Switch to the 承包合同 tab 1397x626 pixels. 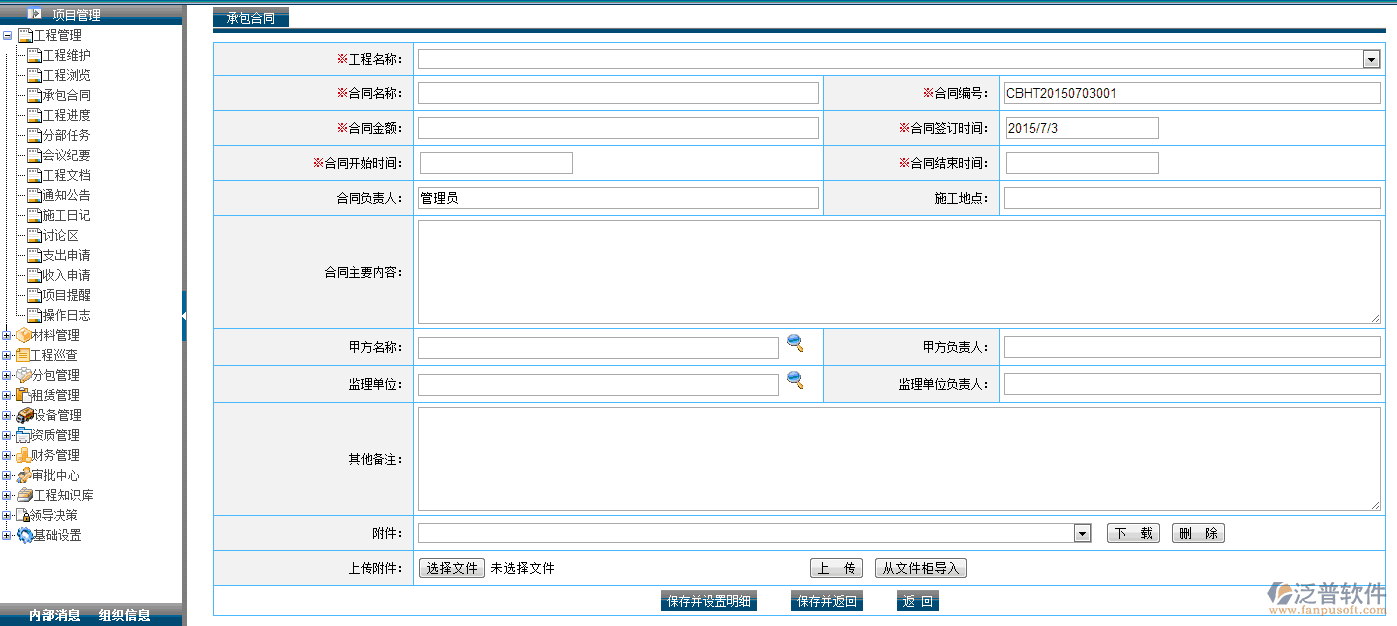click(250, 18)
